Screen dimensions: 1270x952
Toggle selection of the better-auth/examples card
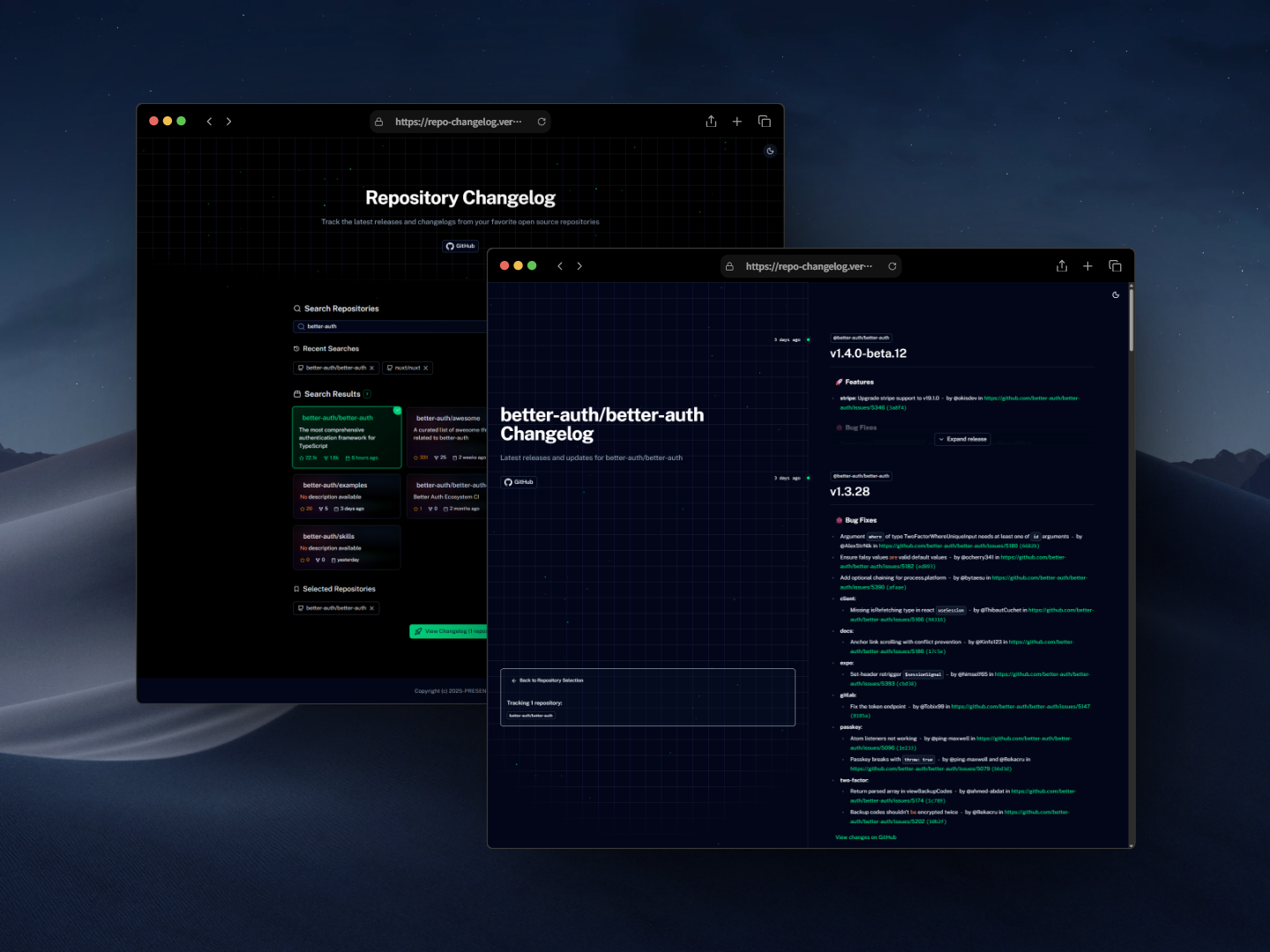coord(347,495)
